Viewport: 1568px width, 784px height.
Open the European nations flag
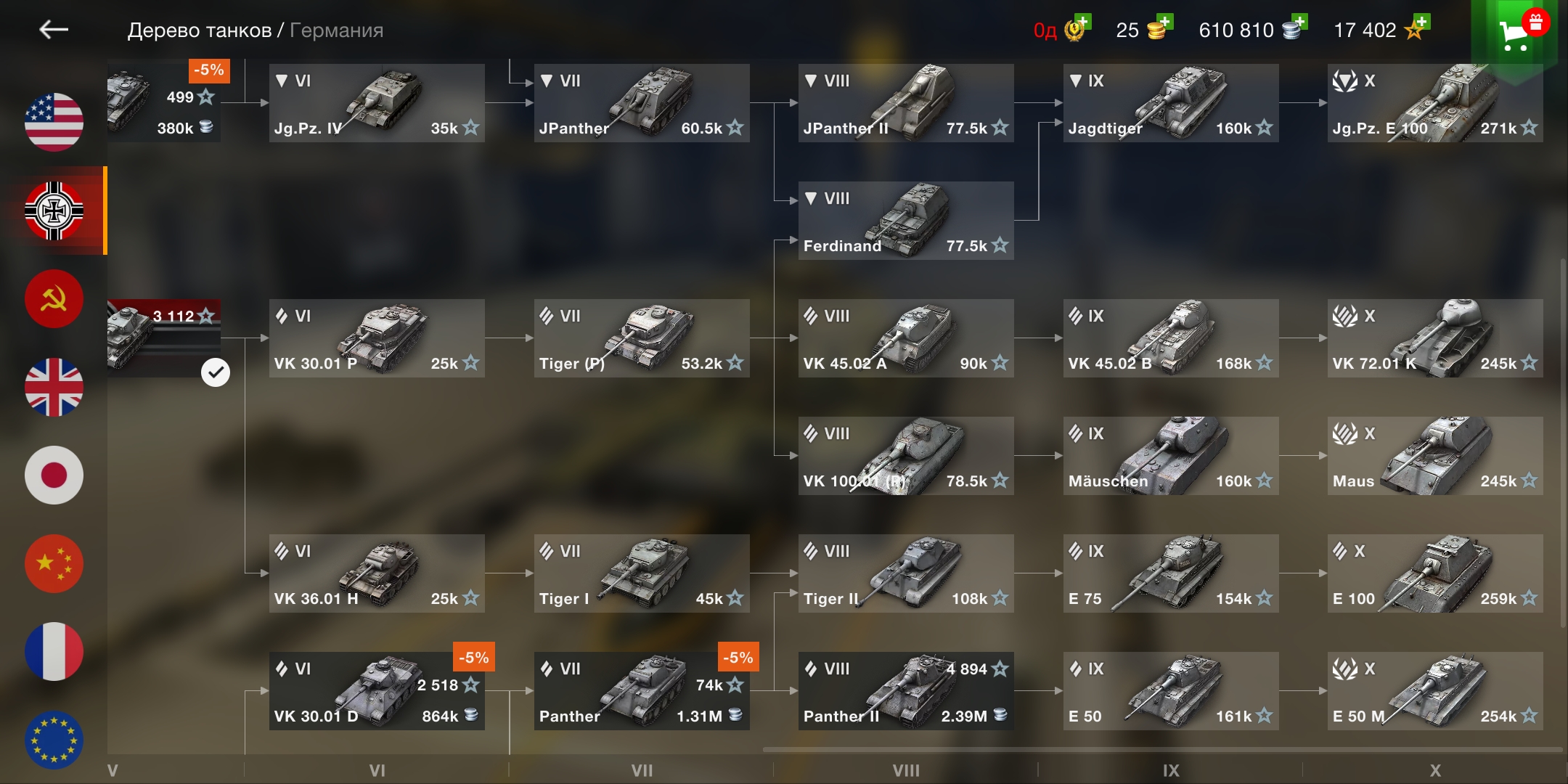click(x=54, y=740)
